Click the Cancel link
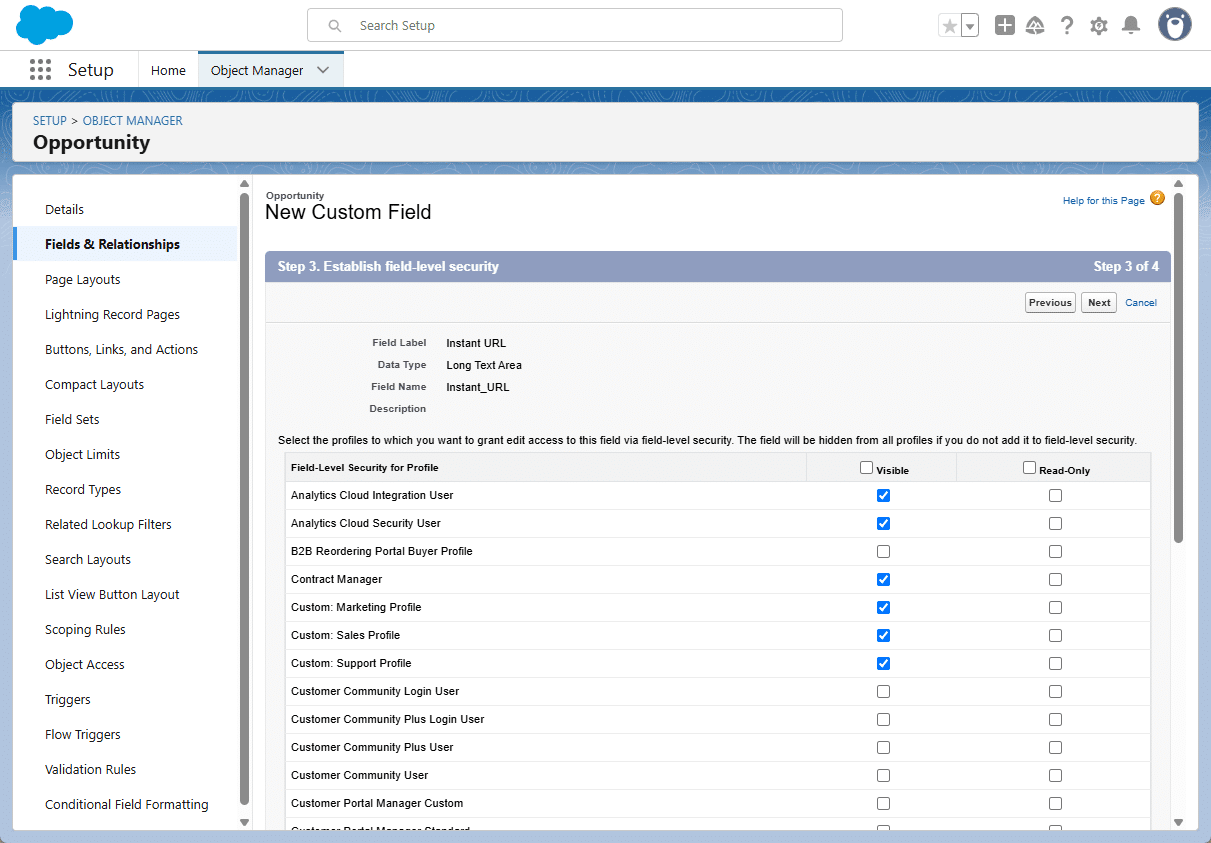This screenshot has height=843, width=1211. (x=1141, y=303)
